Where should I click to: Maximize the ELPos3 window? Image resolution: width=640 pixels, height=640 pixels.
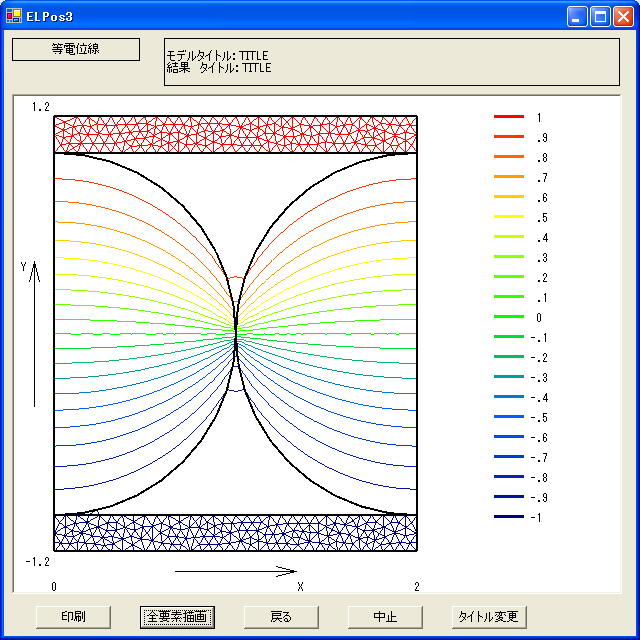coord(600,17)
